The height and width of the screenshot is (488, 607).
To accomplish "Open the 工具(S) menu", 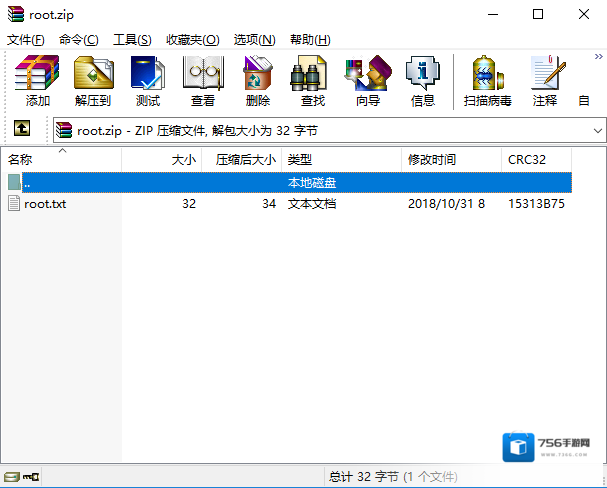I will pos(132,39).
